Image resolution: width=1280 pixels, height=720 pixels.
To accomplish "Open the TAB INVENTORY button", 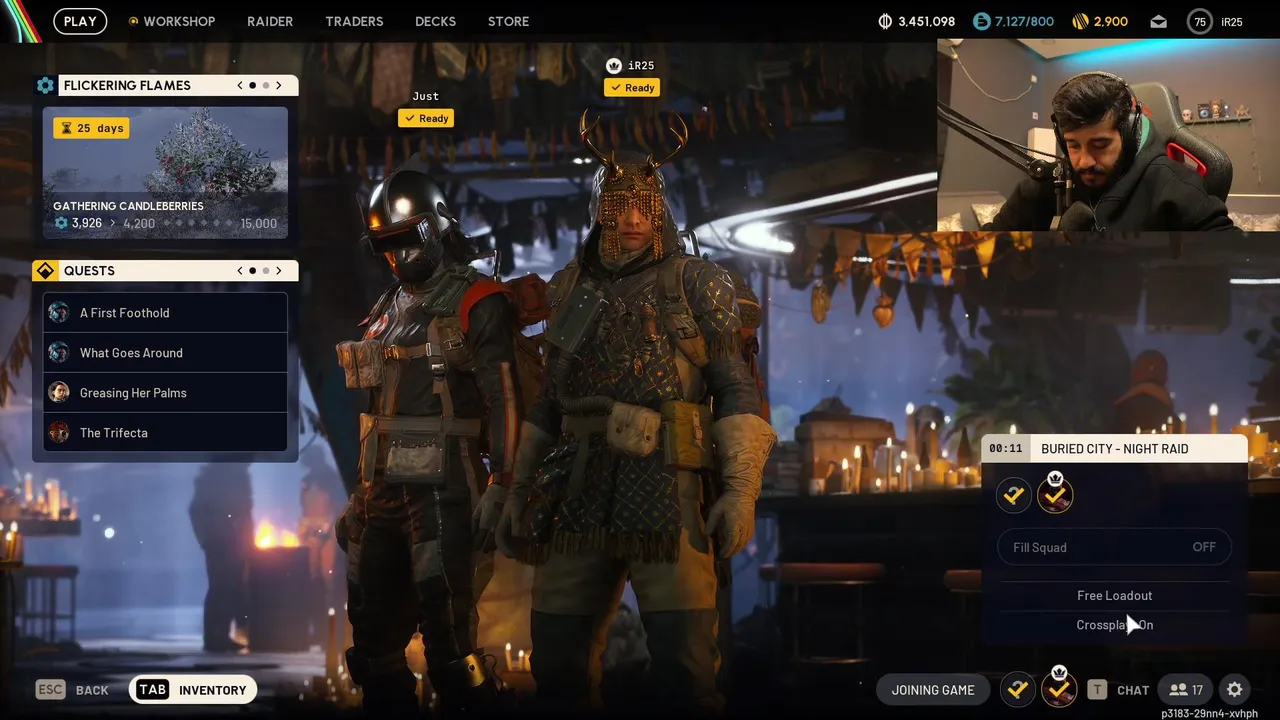I will tap(193, 690).
